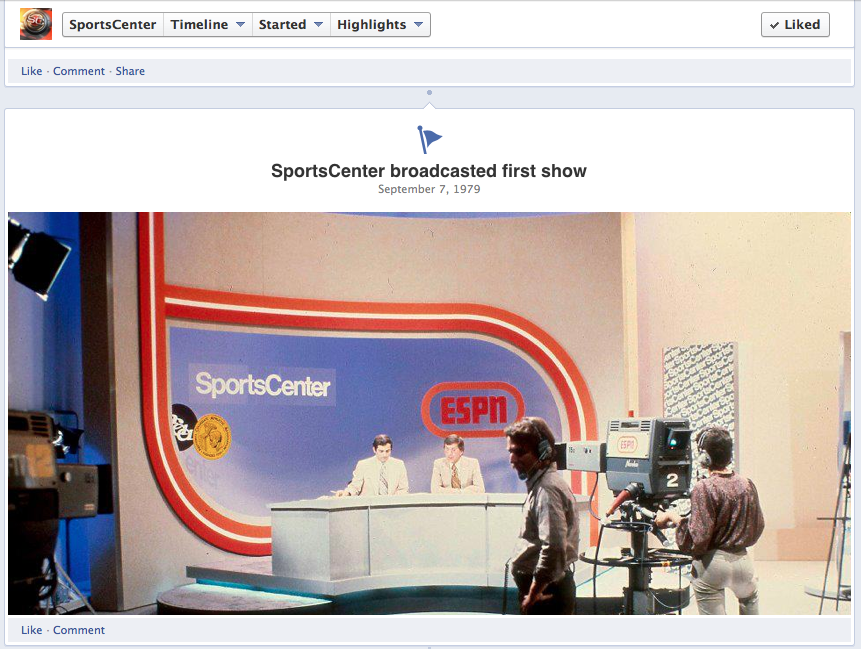Expand the Highlights dropdown
861x649 pixels.
[380, 25]
